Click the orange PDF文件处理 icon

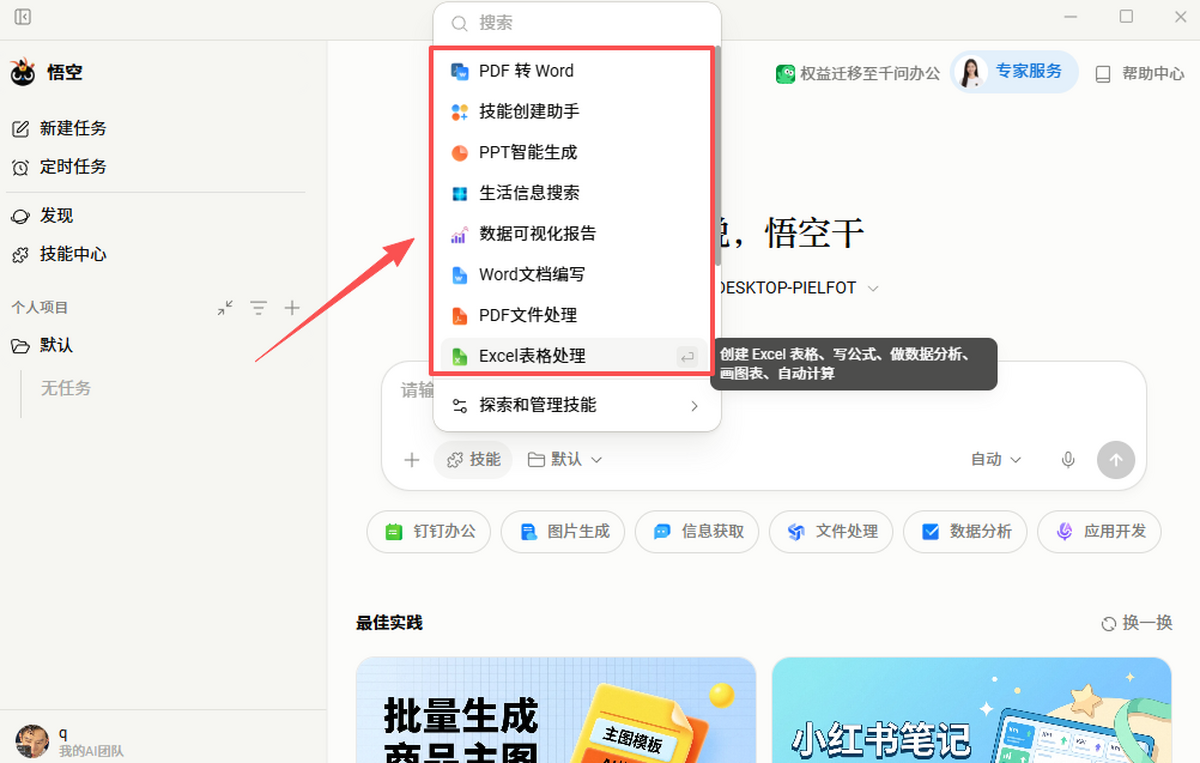(460, 315)
